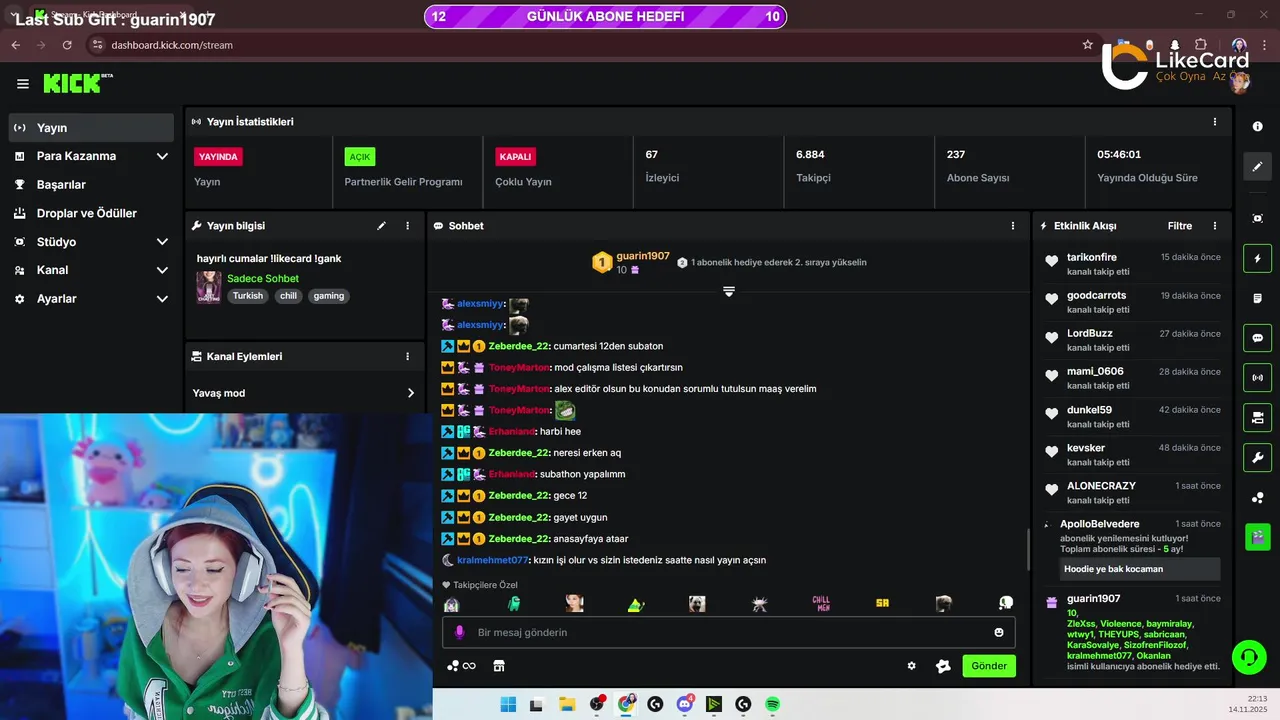
Task: Collapse the pinned gift leaderboard arrow
Action: coord(729,291)
